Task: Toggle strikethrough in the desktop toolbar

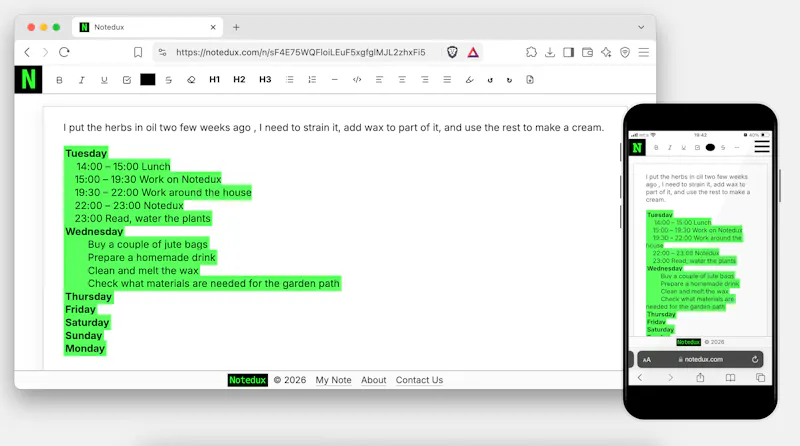Action: pyautogui.click(x=169, y=80)
